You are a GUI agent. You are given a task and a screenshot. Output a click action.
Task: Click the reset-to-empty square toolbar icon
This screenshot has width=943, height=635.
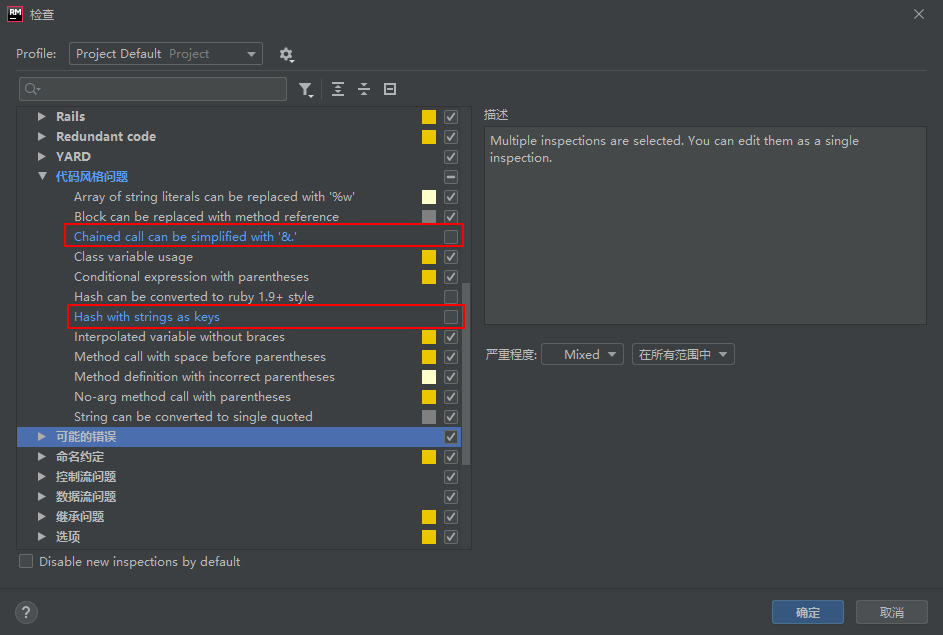click(x=390, y=89)
